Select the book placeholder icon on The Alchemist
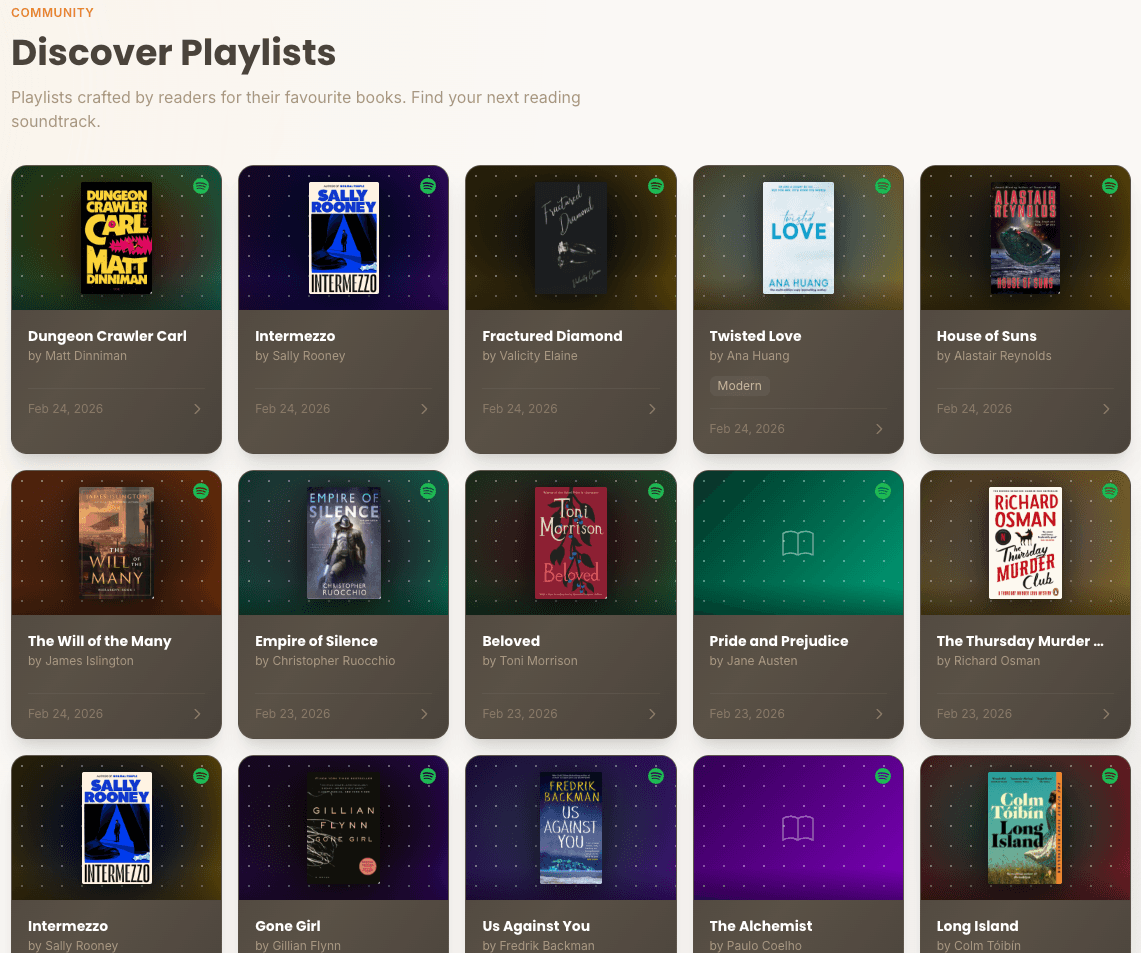Image resolution: width=1141 pixels, height=953 pixels. click(798, 828)
